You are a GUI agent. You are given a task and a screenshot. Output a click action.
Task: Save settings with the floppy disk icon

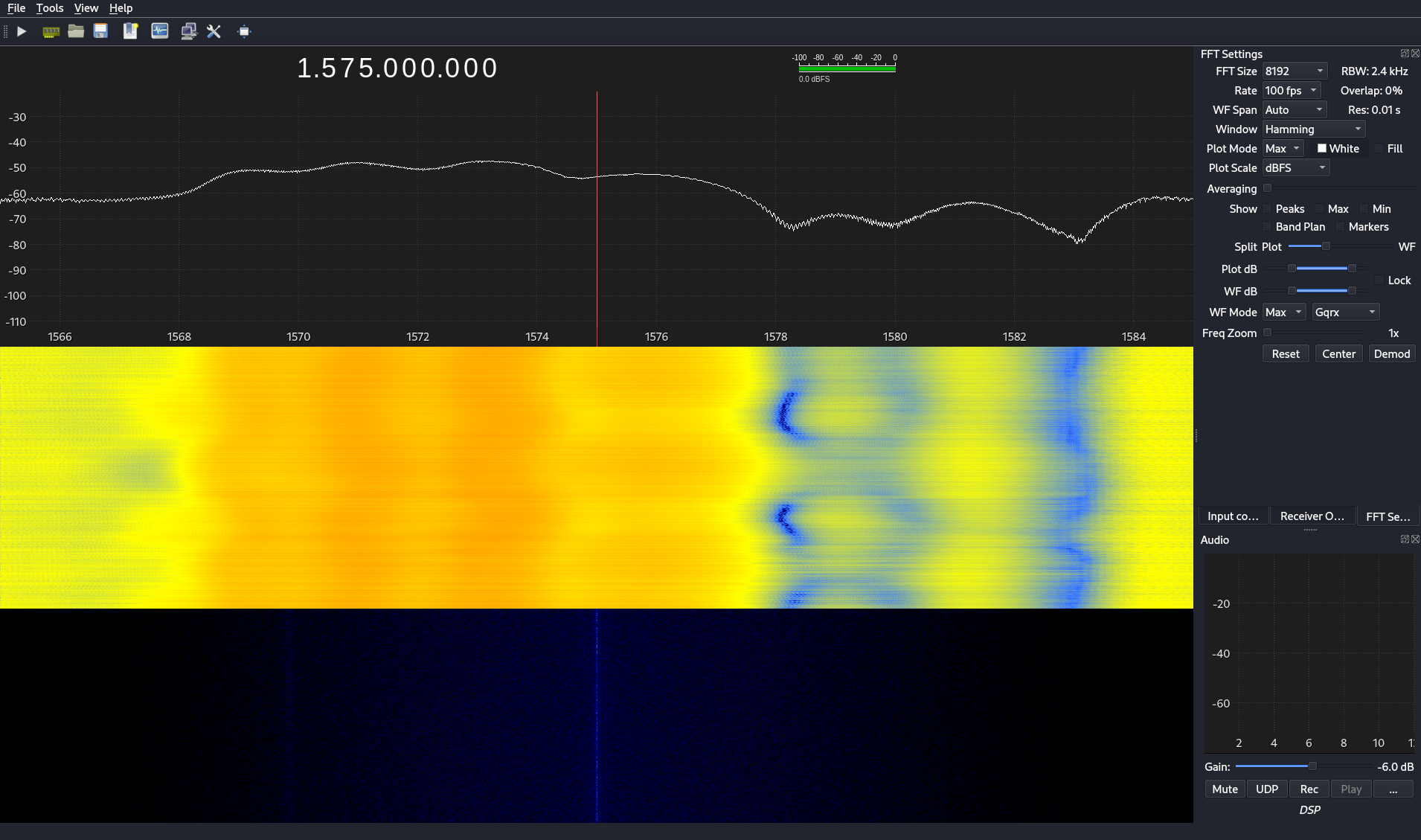tap(101, 31)
